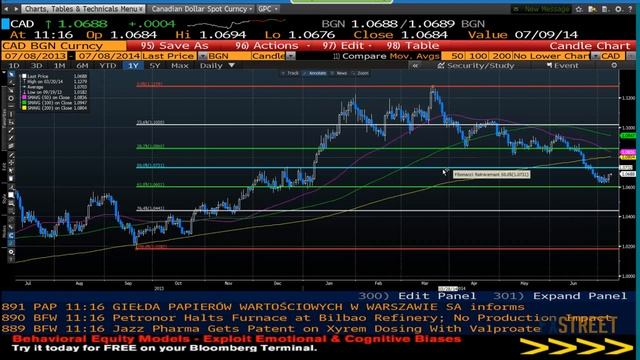Viewport: 640px width, 360px height.
Task: Click the favorites star icon in top bar
Action: coord(579,9)
